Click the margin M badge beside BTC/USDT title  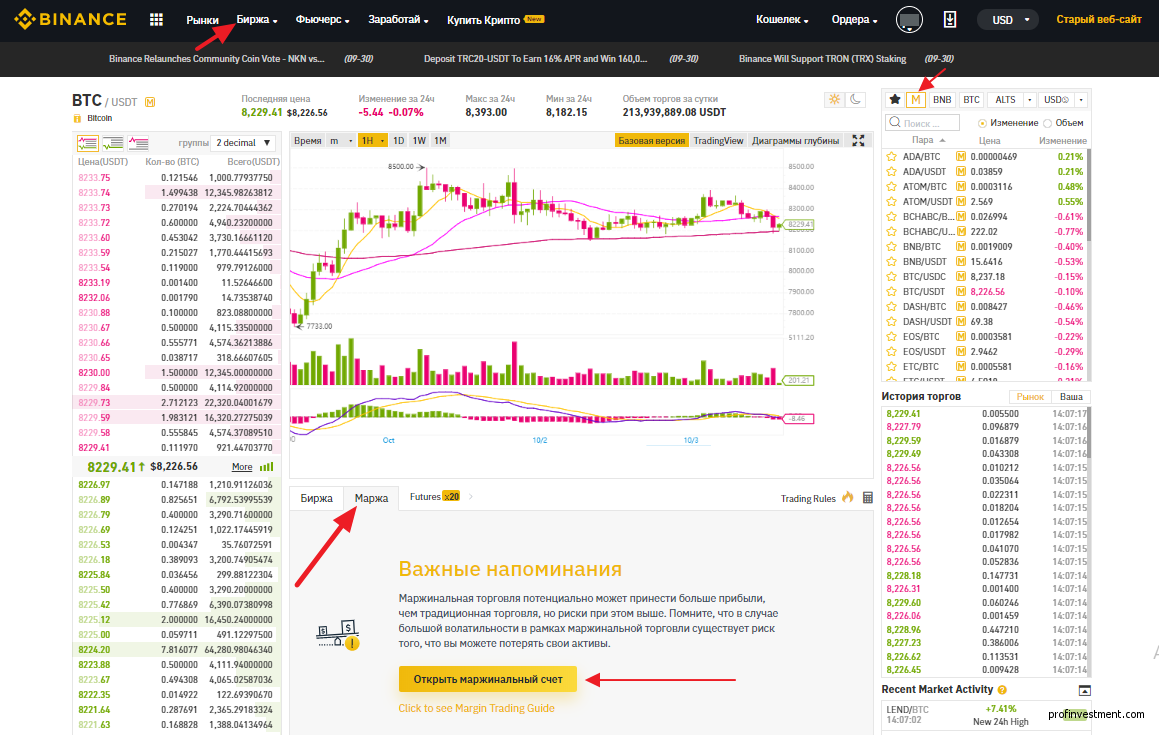pyautogui.click(x=150, y=102)
